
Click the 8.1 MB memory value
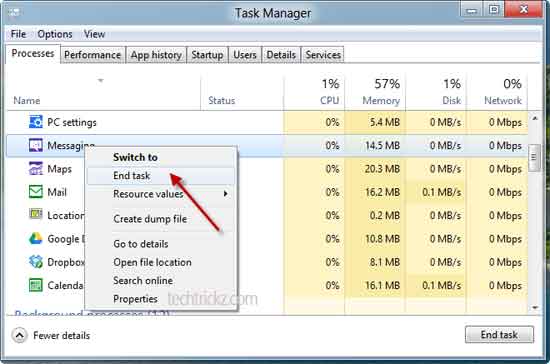coord(385,262)
